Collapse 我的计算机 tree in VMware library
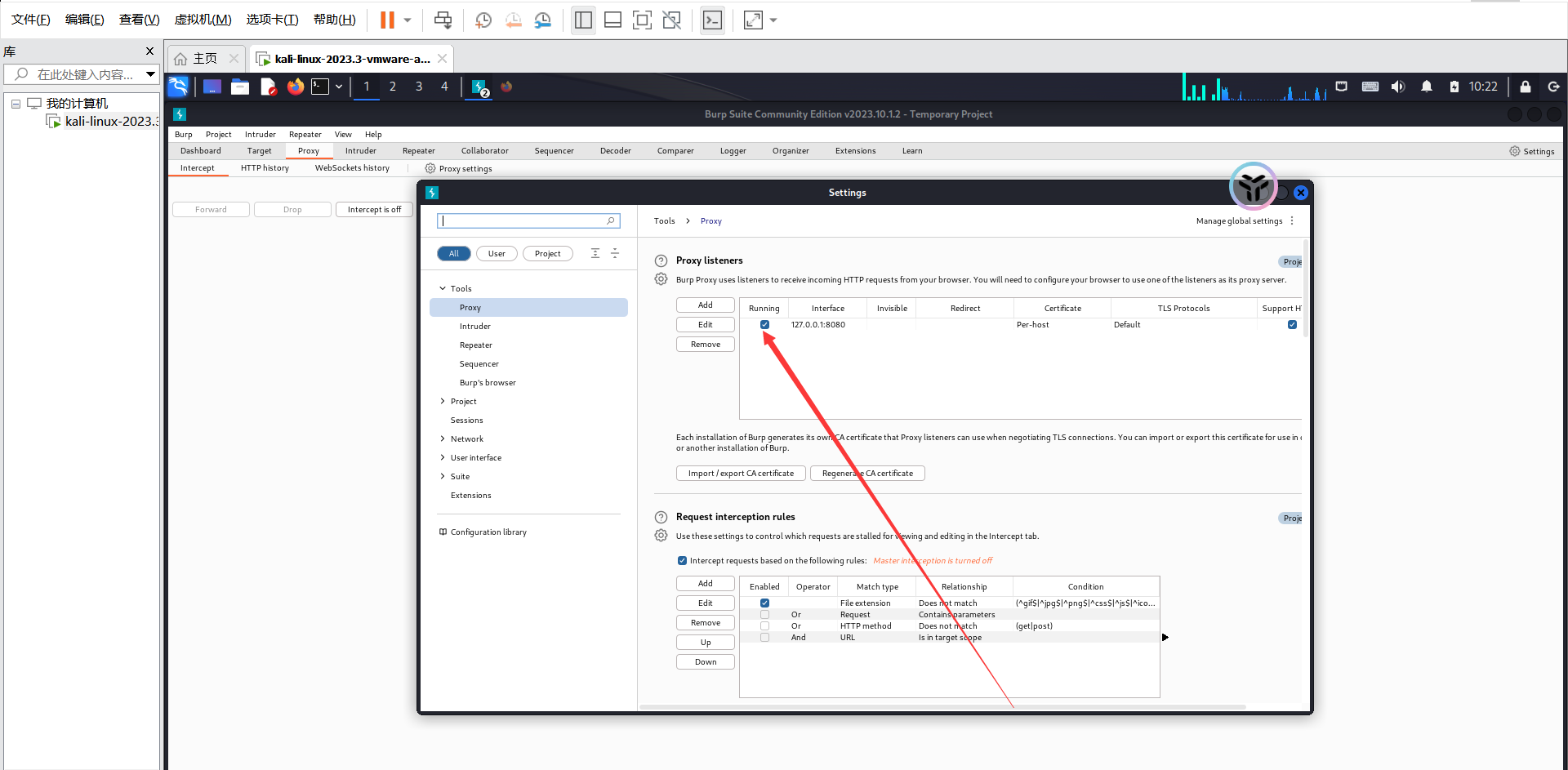 tap(16, 104)
